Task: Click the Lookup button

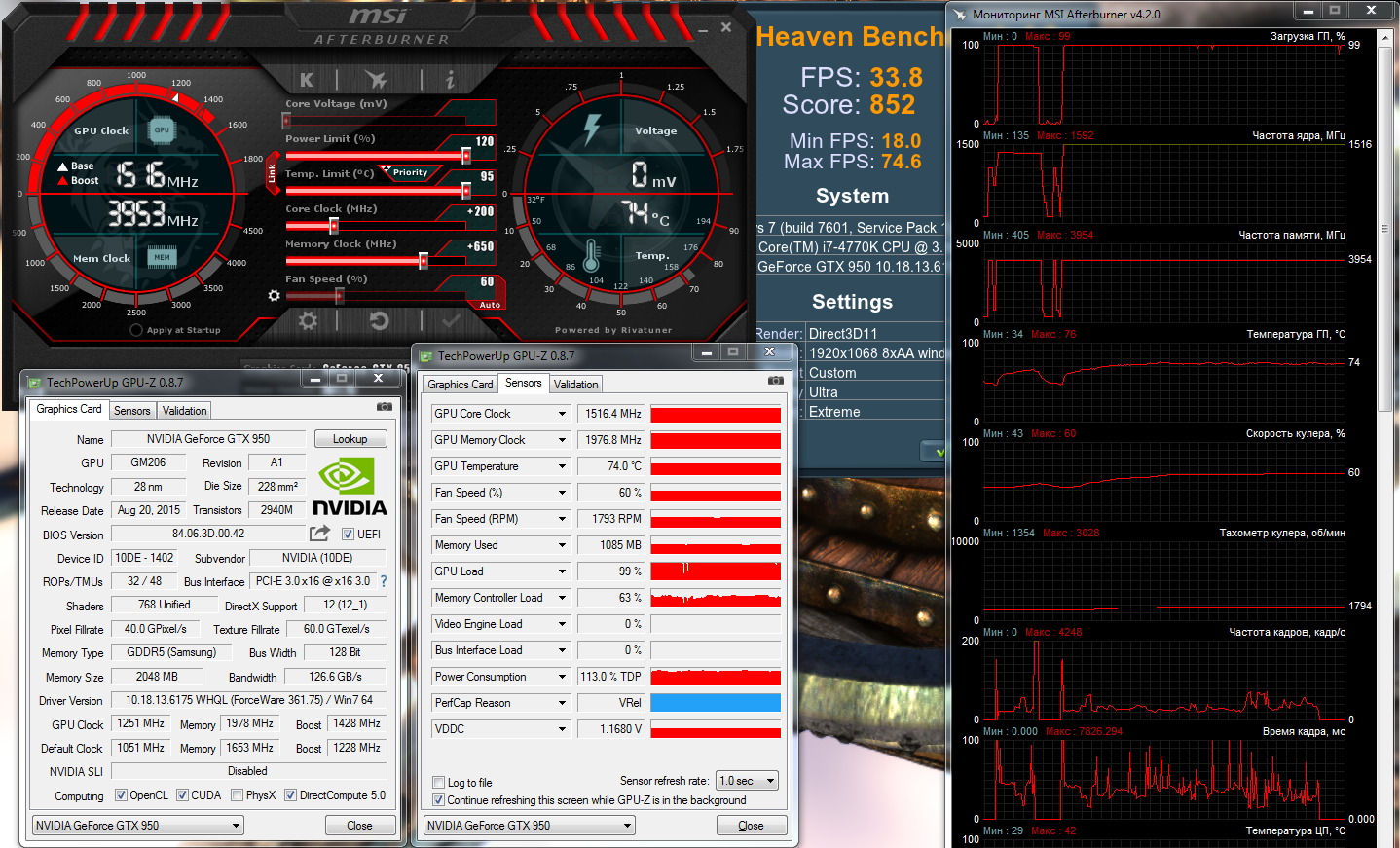Action: 350,439
